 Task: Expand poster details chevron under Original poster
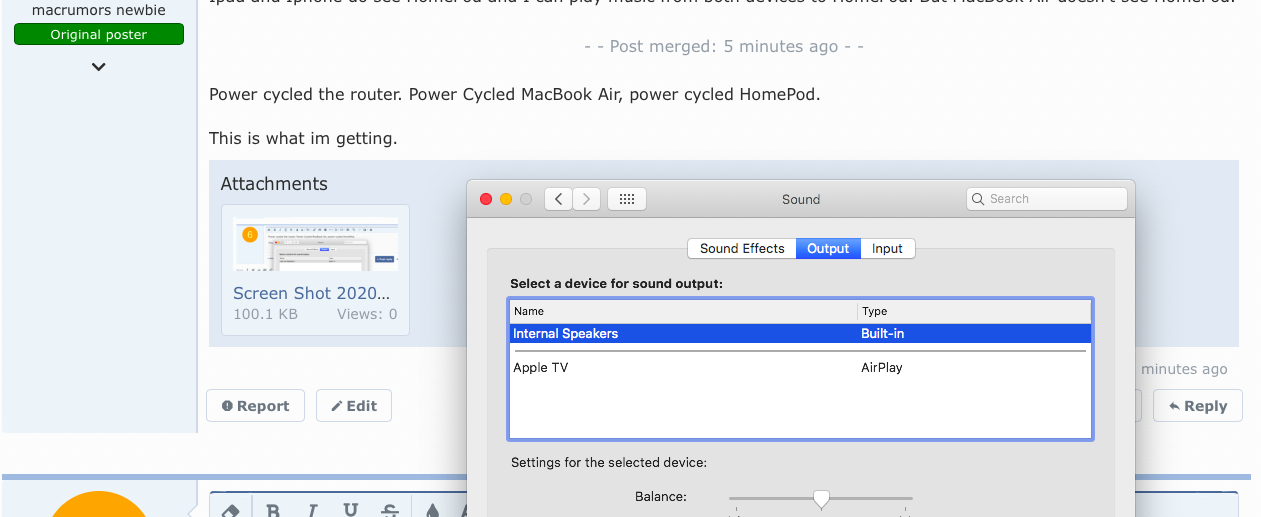98,67
